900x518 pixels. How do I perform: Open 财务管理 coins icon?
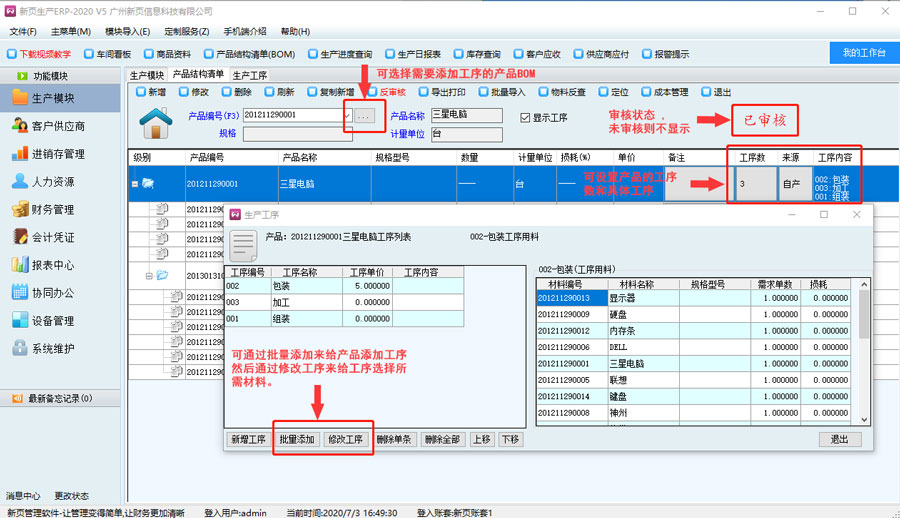(20, 209)
